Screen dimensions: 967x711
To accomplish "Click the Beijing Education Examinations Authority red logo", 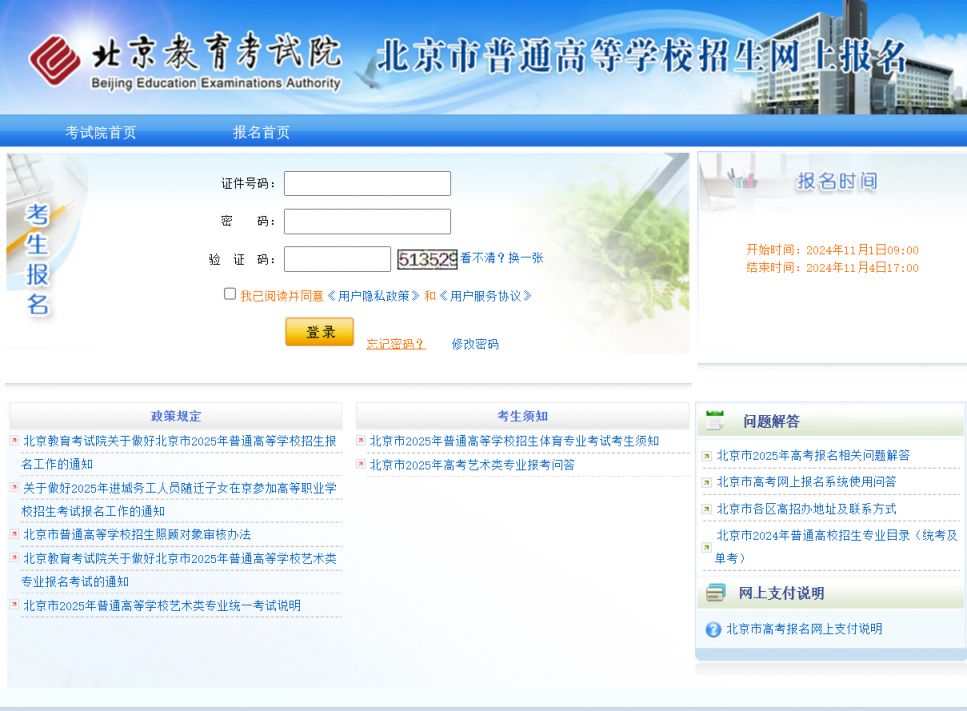I will 55,60.
